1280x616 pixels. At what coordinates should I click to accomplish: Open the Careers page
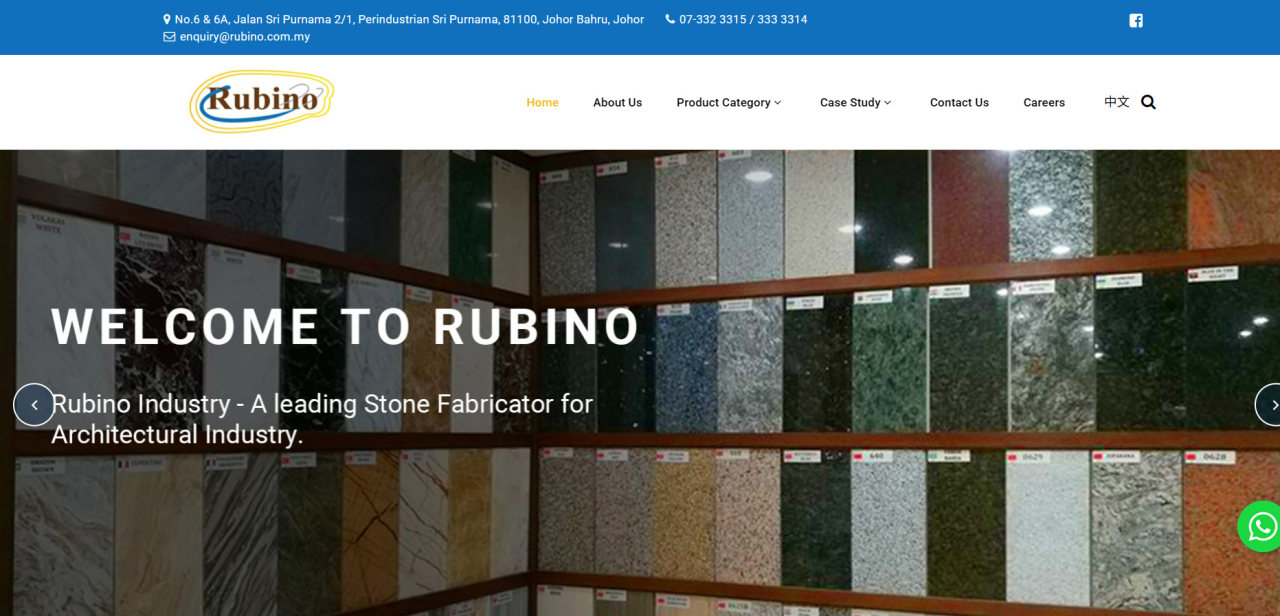[x=1044, y=102]
